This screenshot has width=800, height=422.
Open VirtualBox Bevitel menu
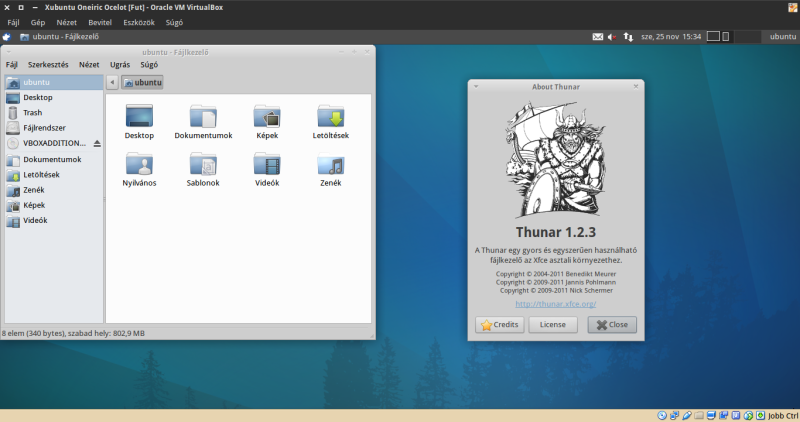pyautogui.click(x=100, y=22)
